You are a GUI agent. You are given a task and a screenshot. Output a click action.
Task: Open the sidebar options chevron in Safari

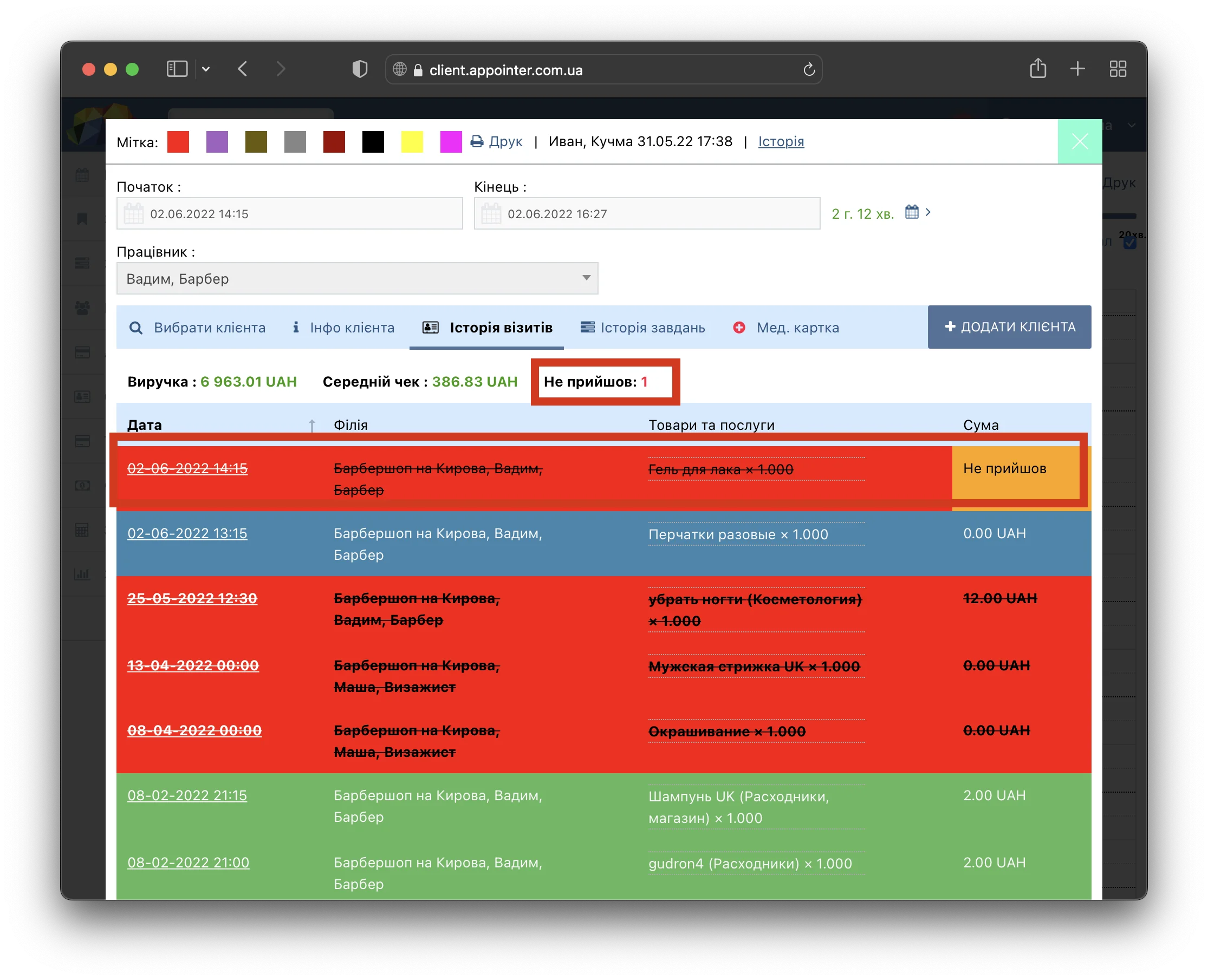coord(206,69)
